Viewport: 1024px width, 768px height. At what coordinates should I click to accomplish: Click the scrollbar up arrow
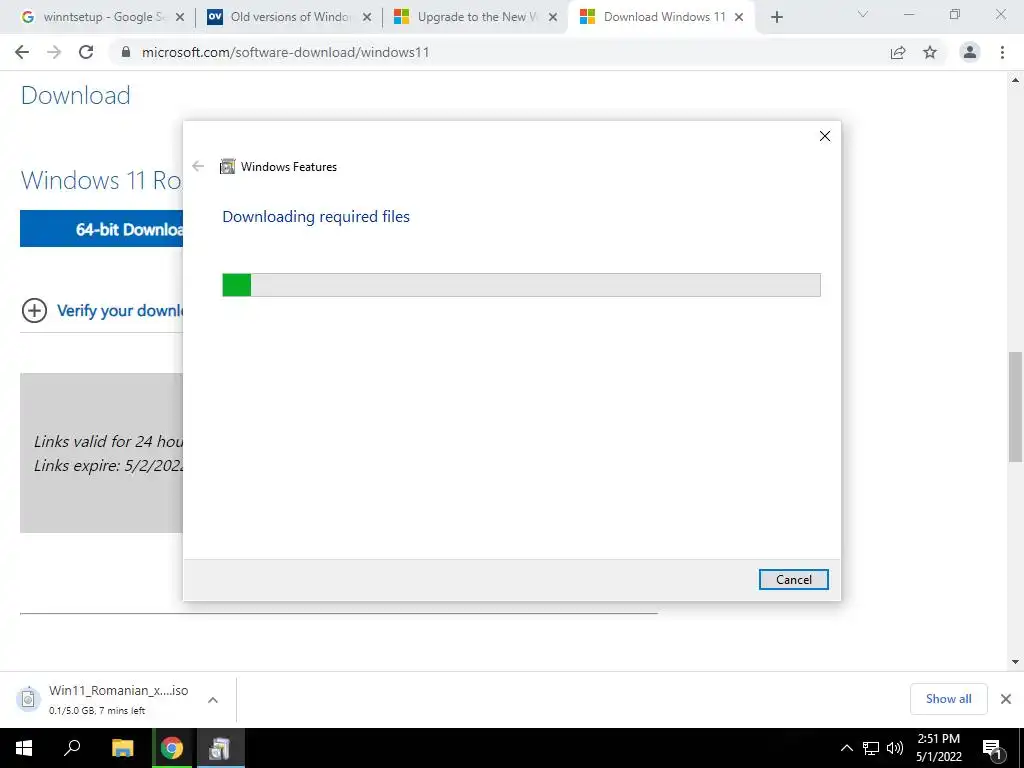click(x=1016, y=80)
